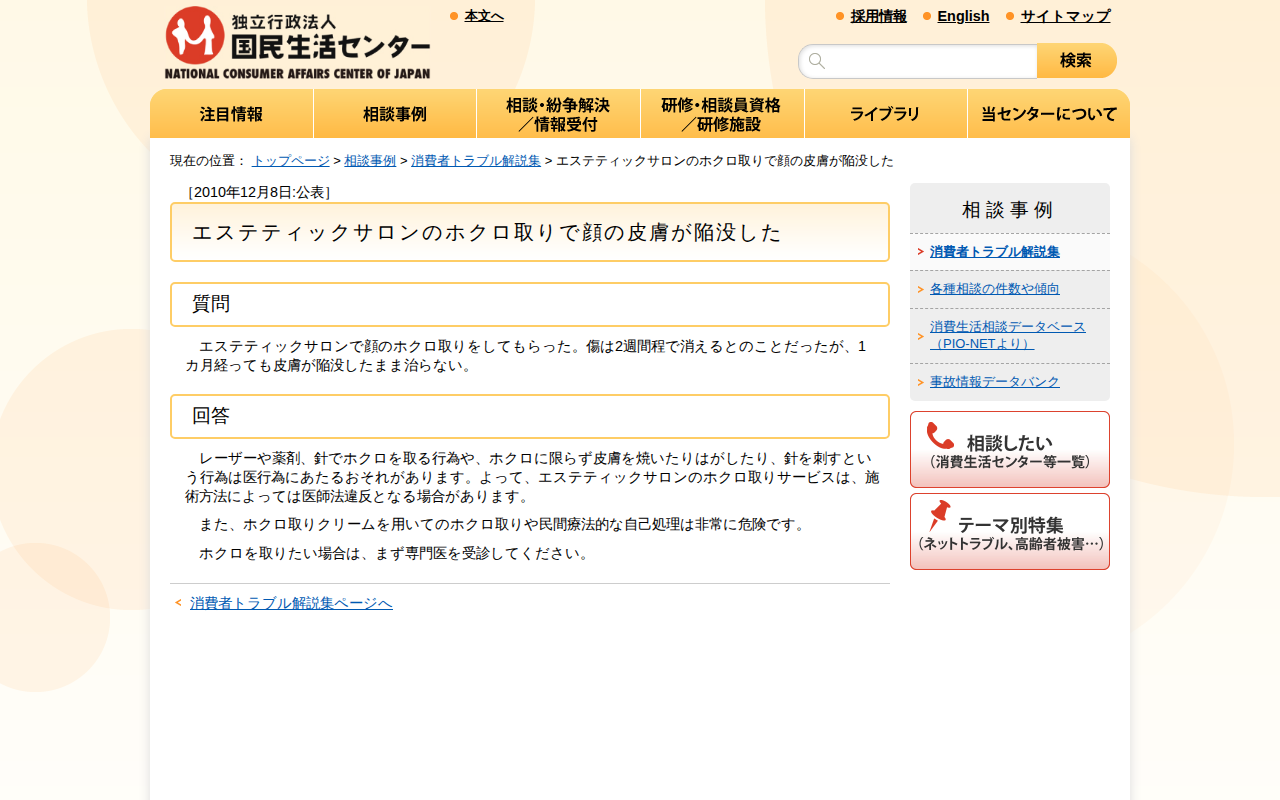Switch to the English site
The width and height of the screenshot is (1280, 800).
963,16
